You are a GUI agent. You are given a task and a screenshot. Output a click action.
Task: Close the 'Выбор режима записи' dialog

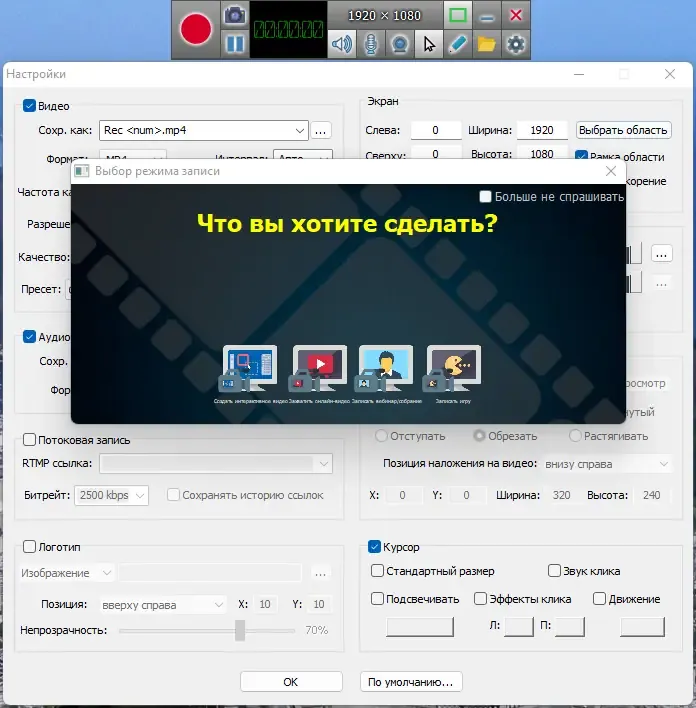pyautogui.click(x=611, y=171)
